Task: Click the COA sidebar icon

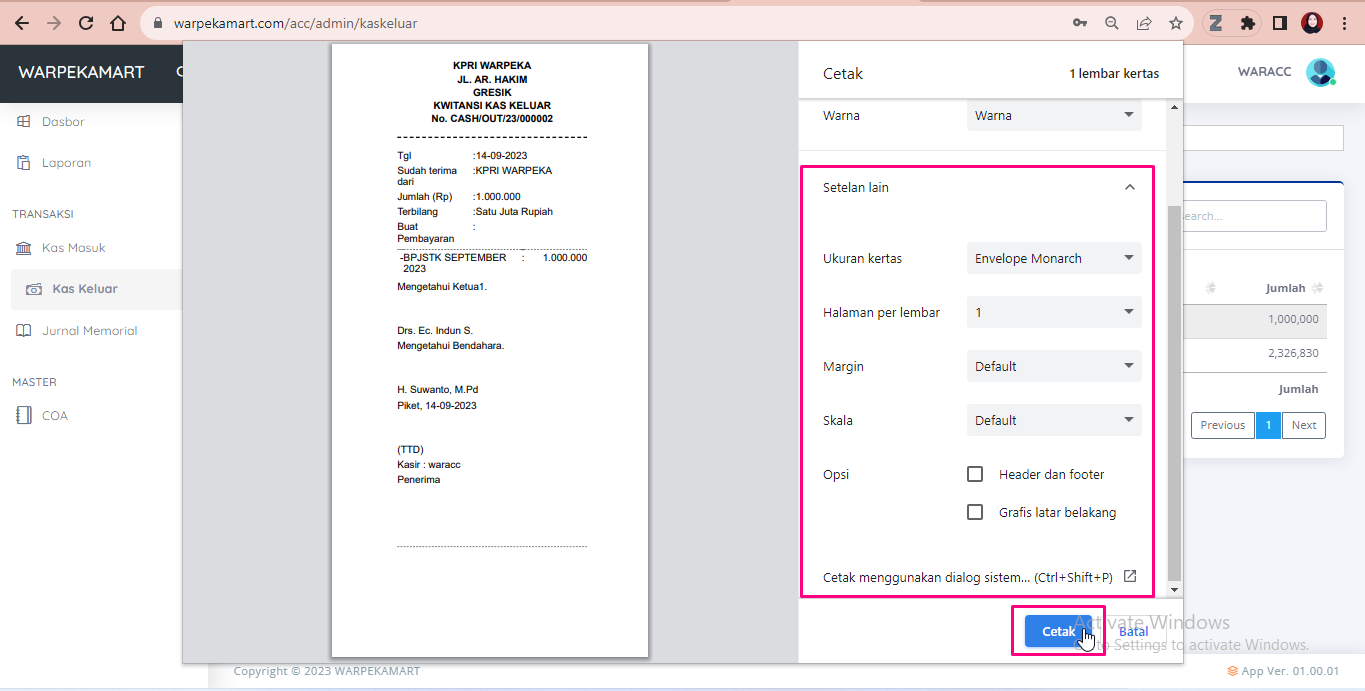Action: [x=24, y=416]
